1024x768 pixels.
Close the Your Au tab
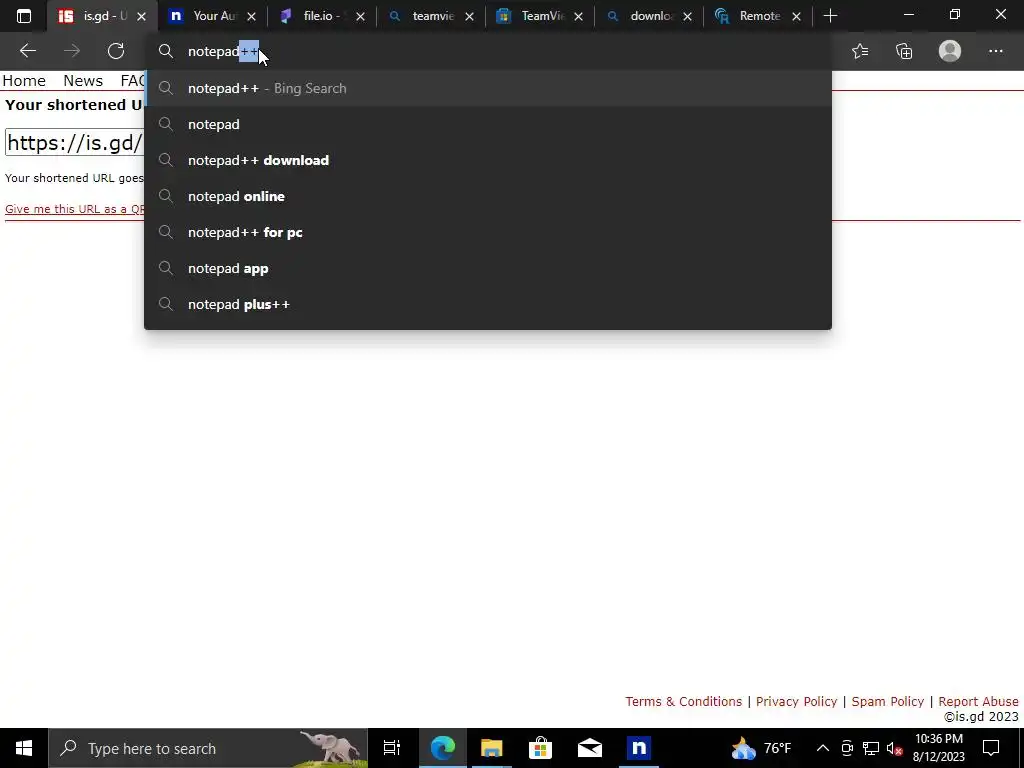(251, 16)
